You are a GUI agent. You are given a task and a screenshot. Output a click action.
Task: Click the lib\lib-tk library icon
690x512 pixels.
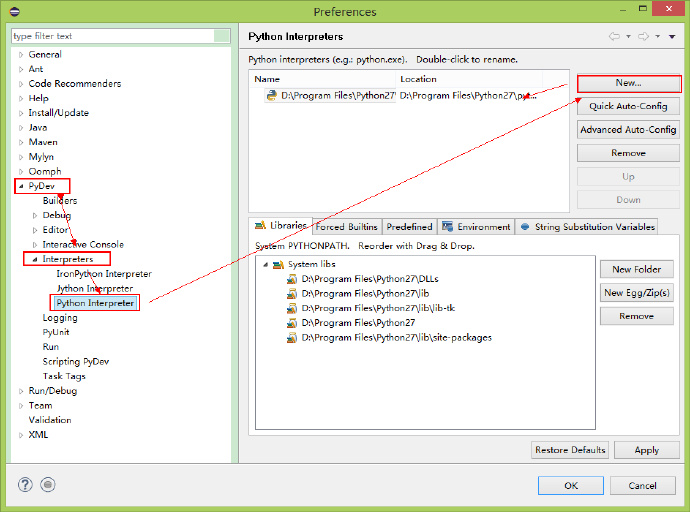(x=292, y=308)
